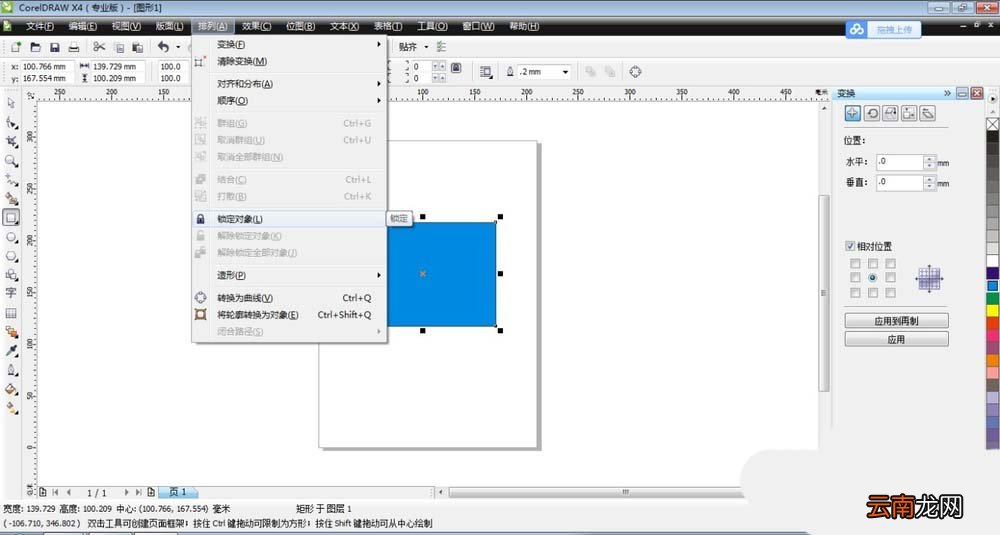Select the Outline pen tool

point(11,370)
